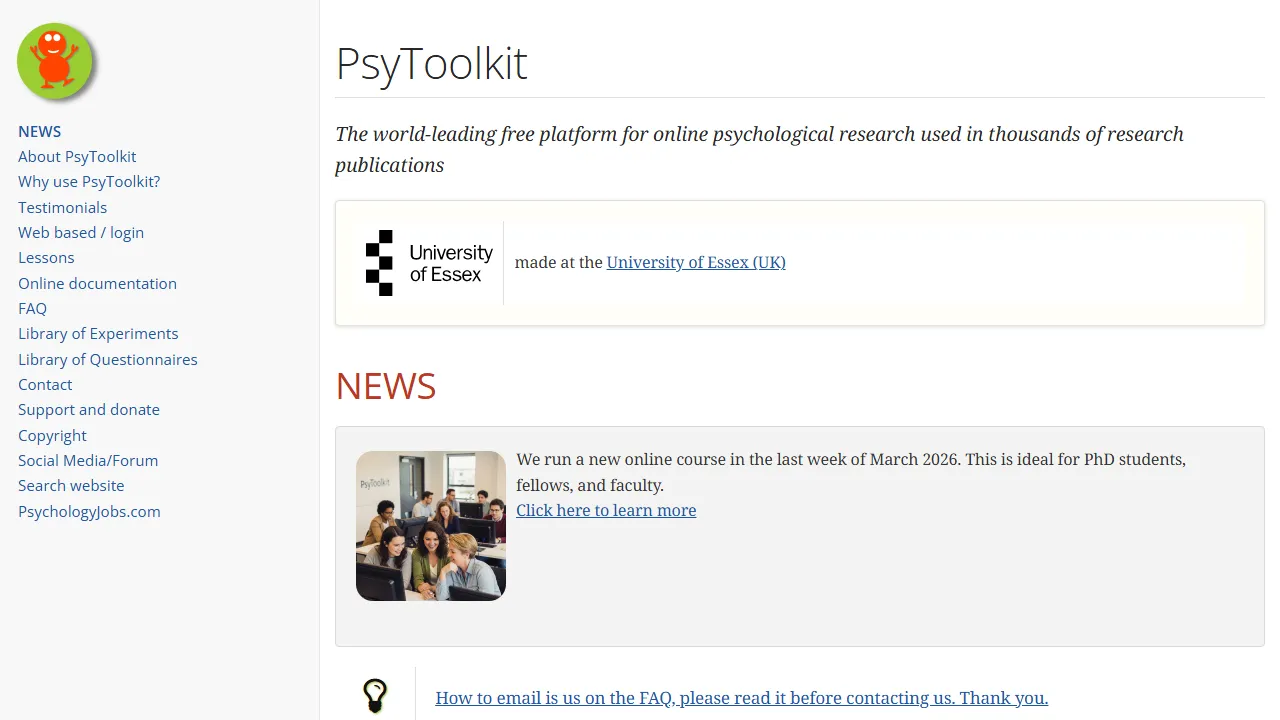Select NEWS in the sidebar
This screenshot has height=720, width=1280.
click(39, 131)
